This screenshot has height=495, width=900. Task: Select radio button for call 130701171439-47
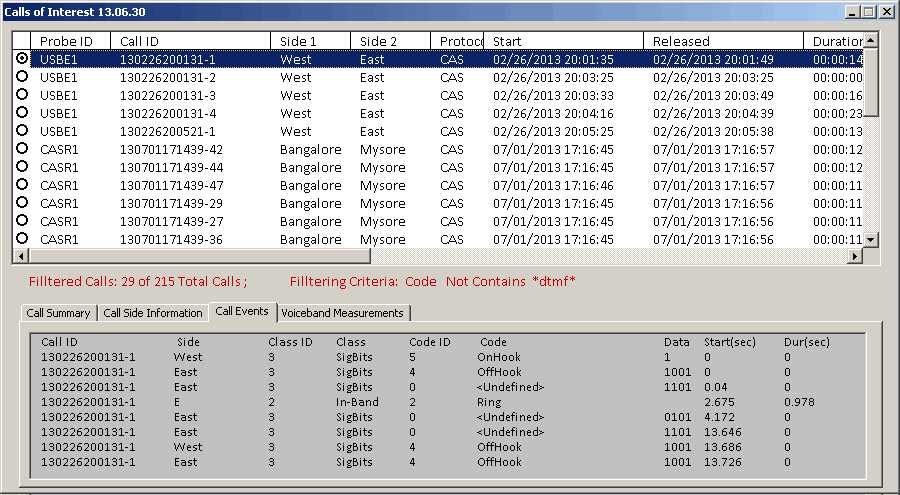pyautogui.click(x=22, y=185)
